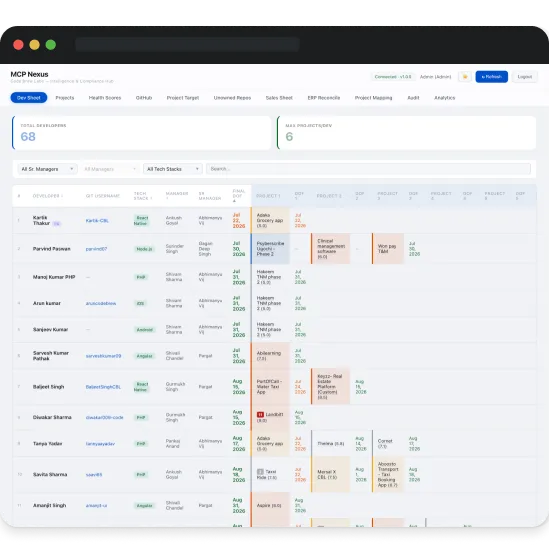549x552 pixels.
Task: Click the Max Projects/Dev 6 card
Action: pyautogui.click(x=407, y=132)
